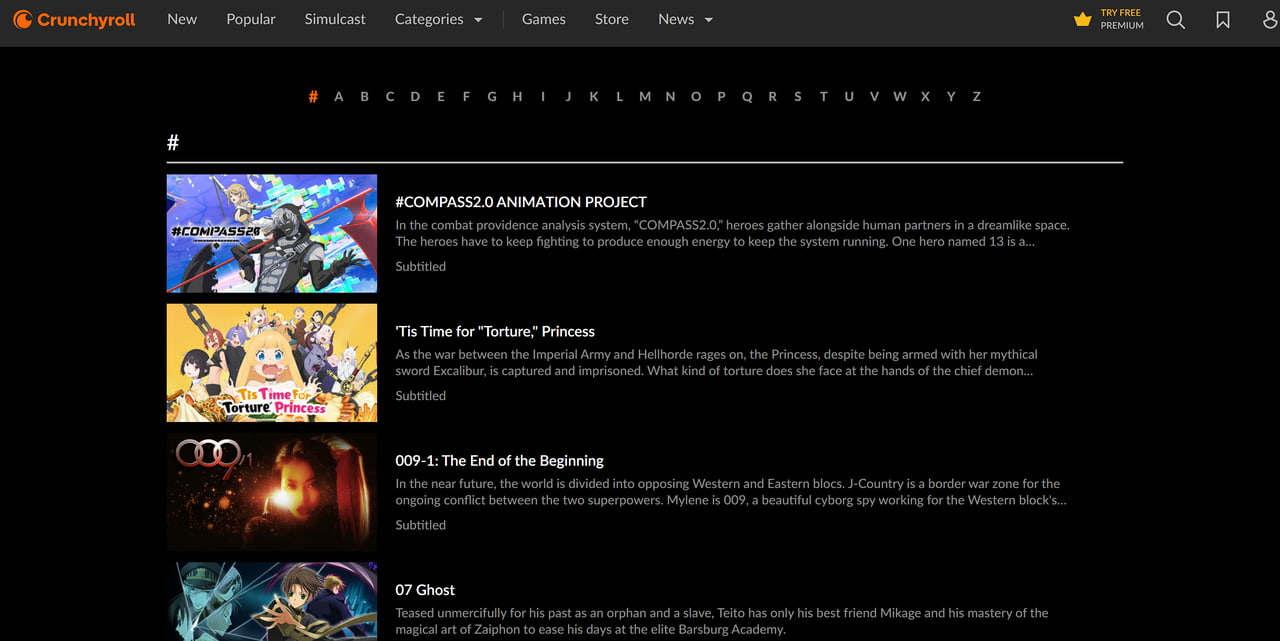Expand the Categories dropdown
1280x641 pixels.
439,19
